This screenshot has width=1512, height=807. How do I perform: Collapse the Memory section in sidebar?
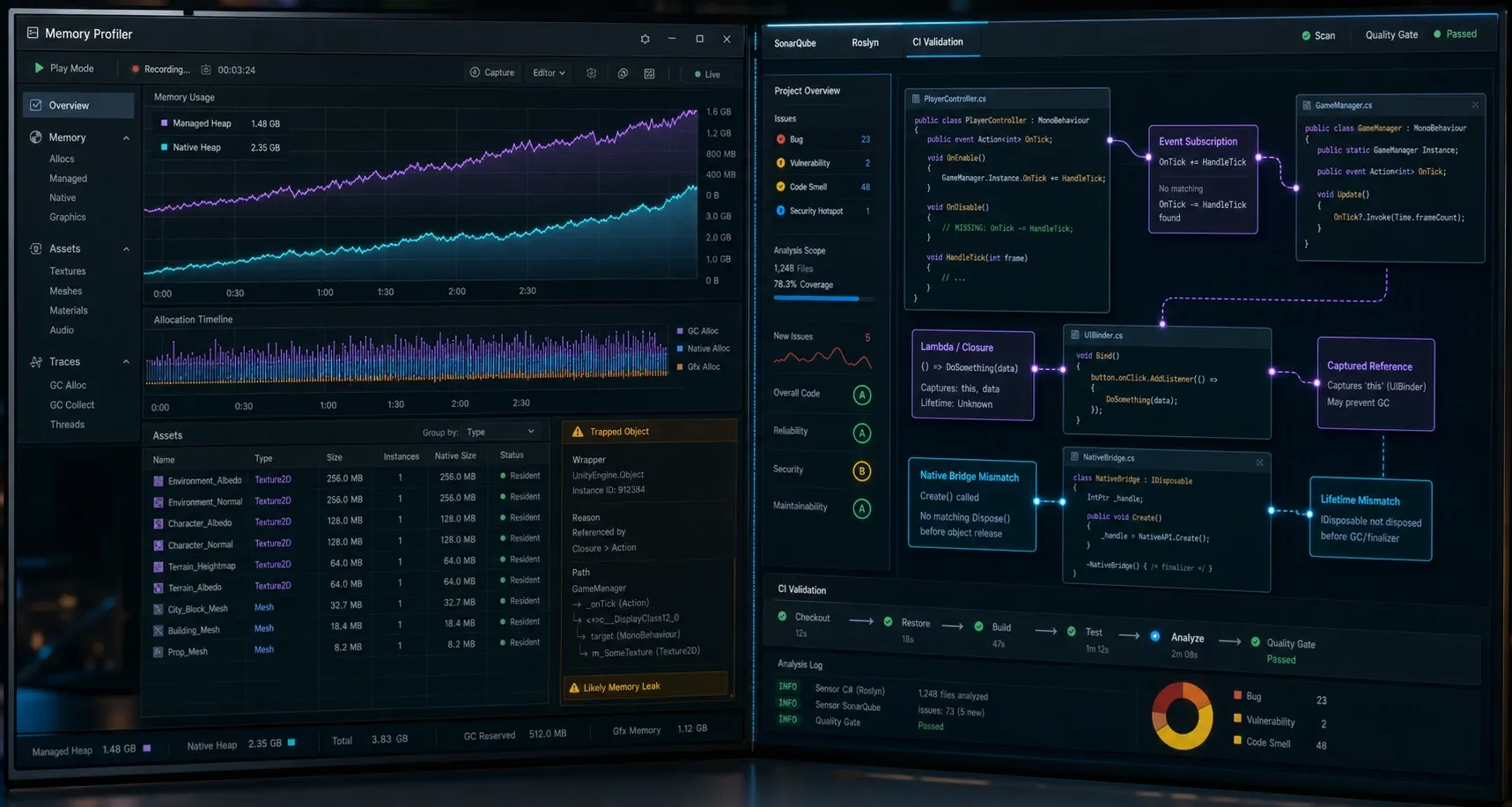pyautogui.click(x=126, y=138)
